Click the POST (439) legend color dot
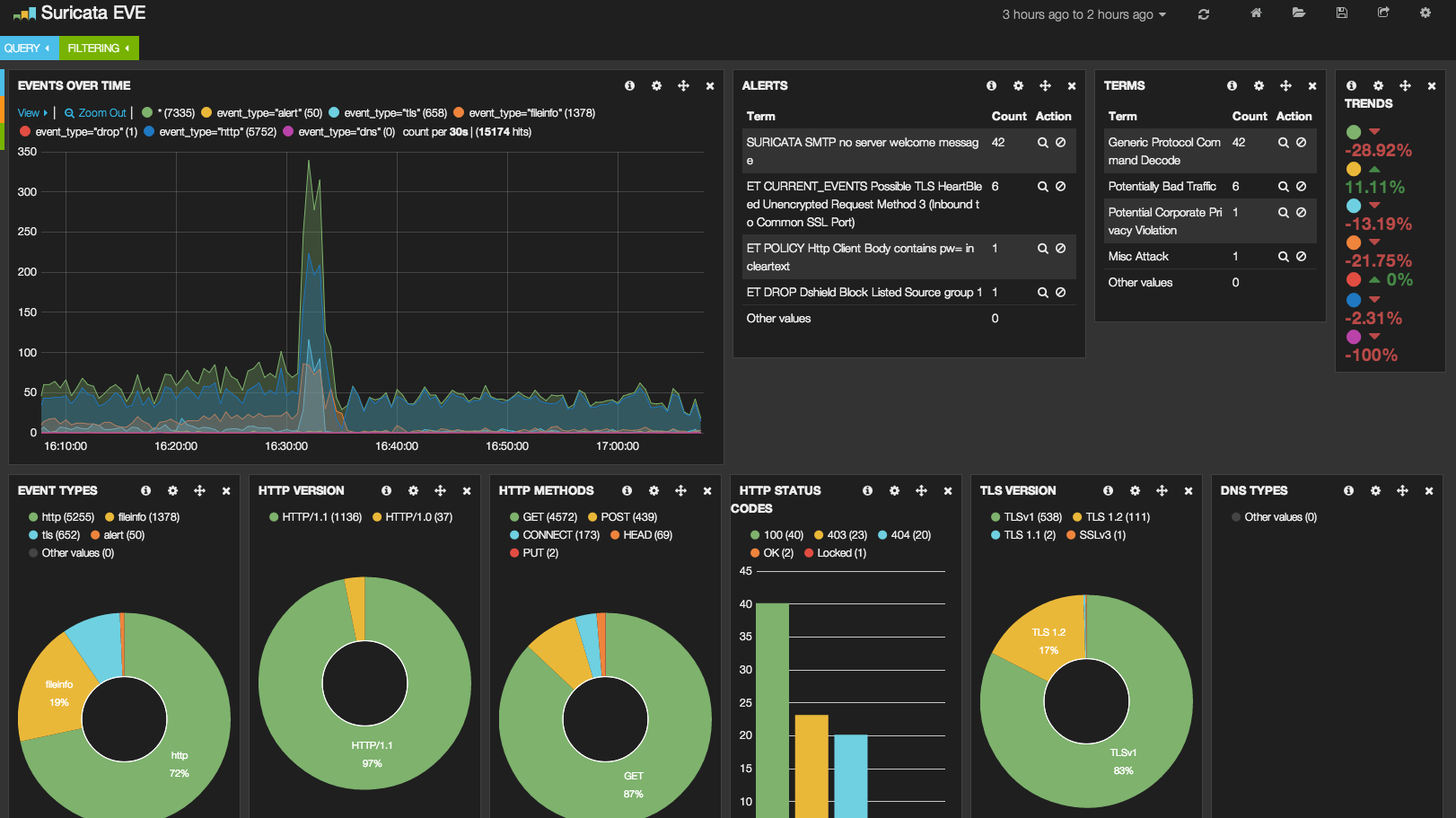Screen dimensions: 1456x818 pyautogui.click(x=592, y=517)
